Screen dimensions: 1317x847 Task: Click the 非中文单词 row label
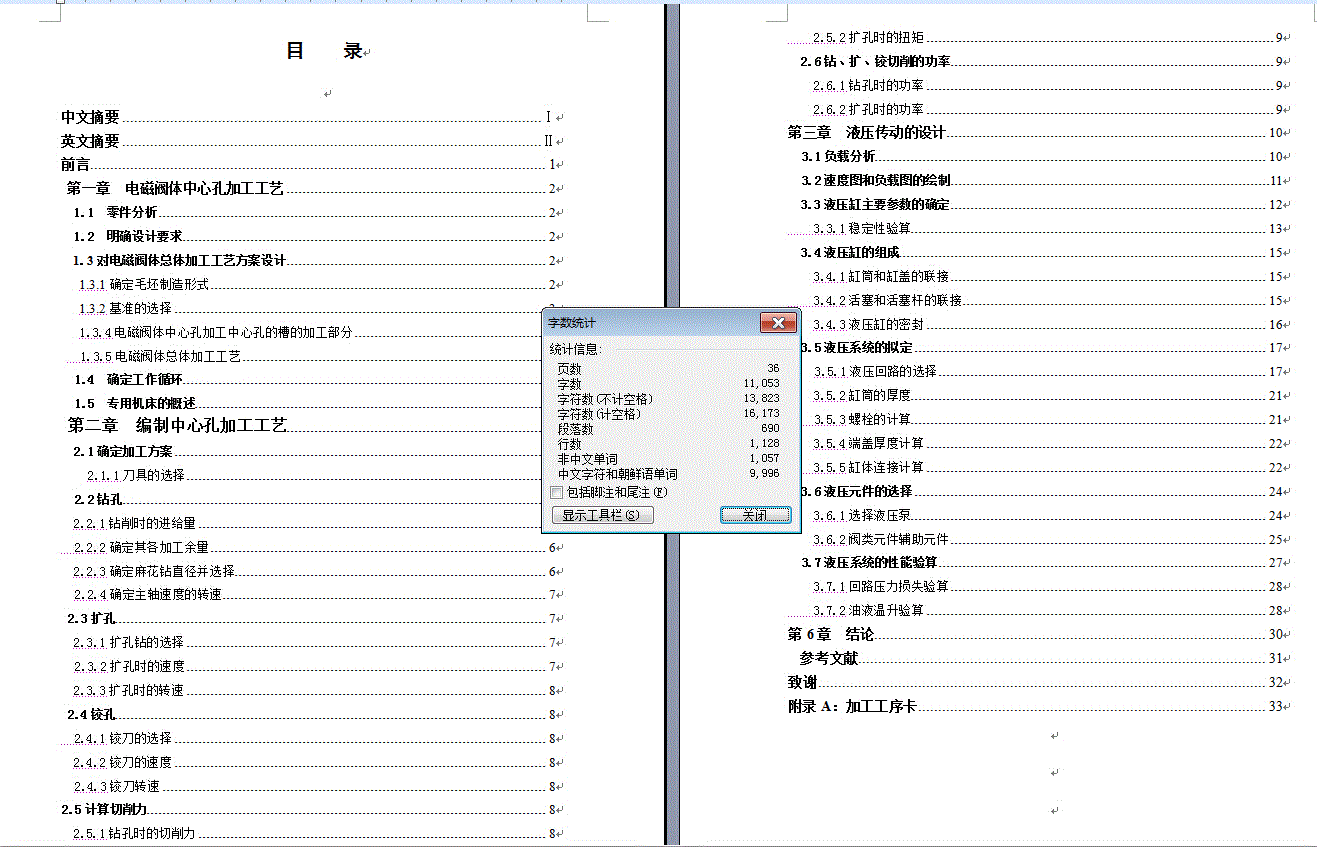tap(587, 459)
